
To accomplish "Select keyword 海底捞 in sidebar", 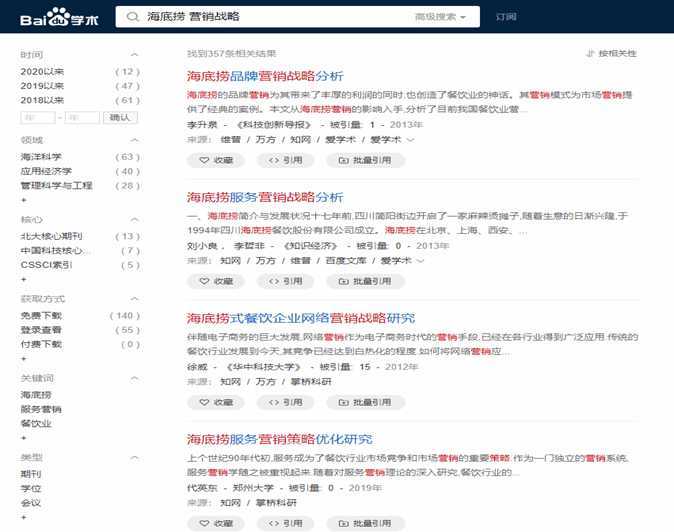I will coord(36,395).
